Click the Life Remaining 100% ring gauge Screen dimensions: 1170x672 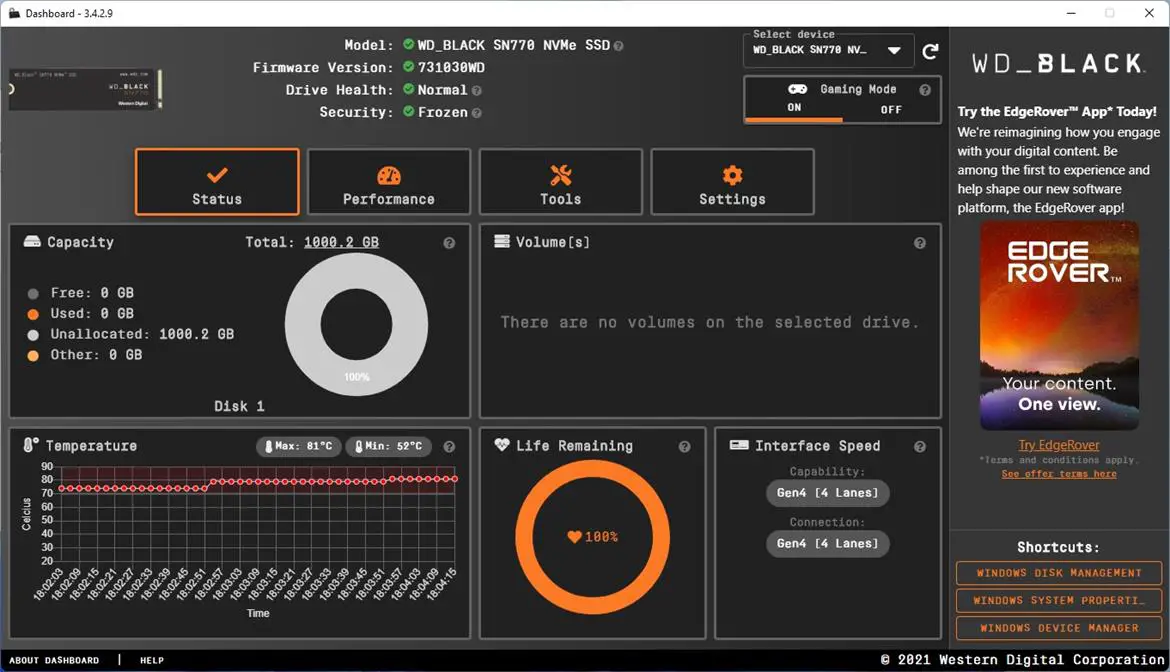click(592, 537)
